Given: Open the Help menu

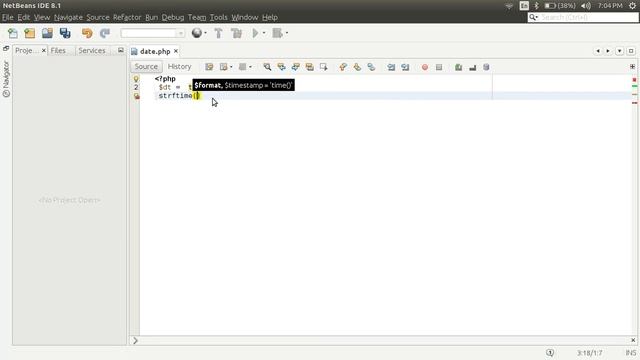Looking at the screenshot, I should [x=270, y=17].
